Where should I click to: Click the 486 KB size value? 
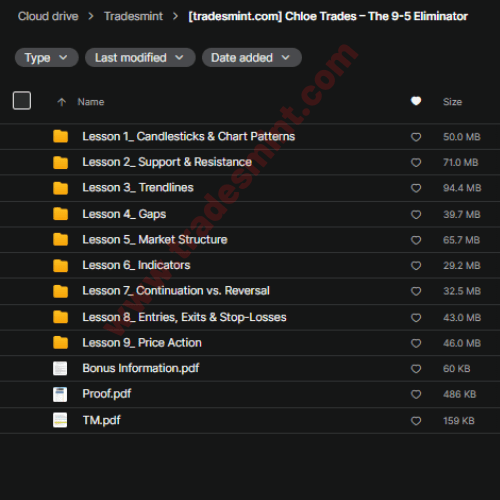coord(459,394)
